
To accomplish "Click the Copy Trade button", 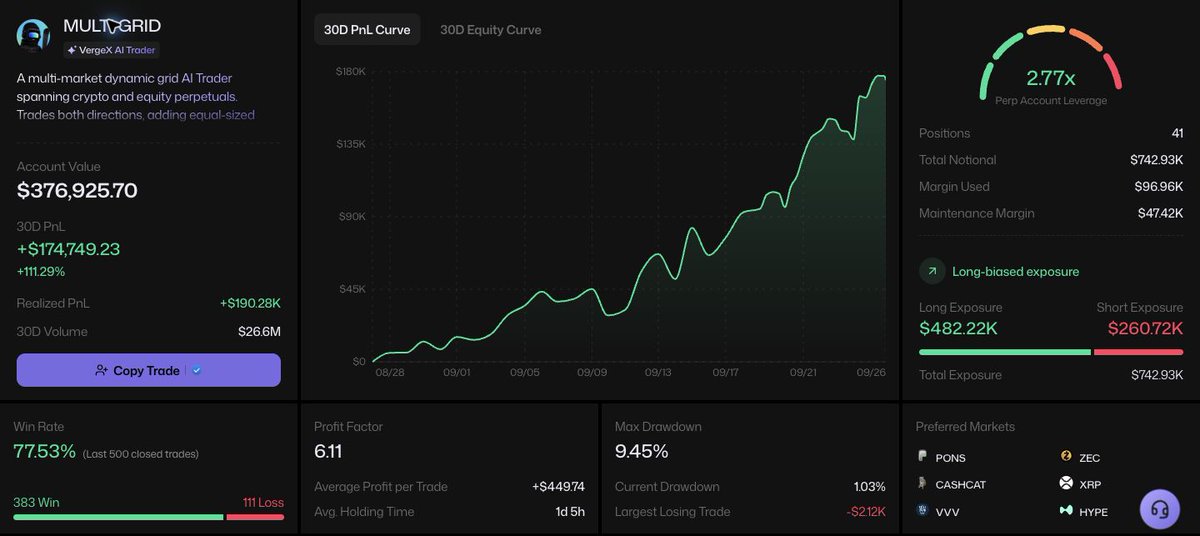I will coord(149,370).
